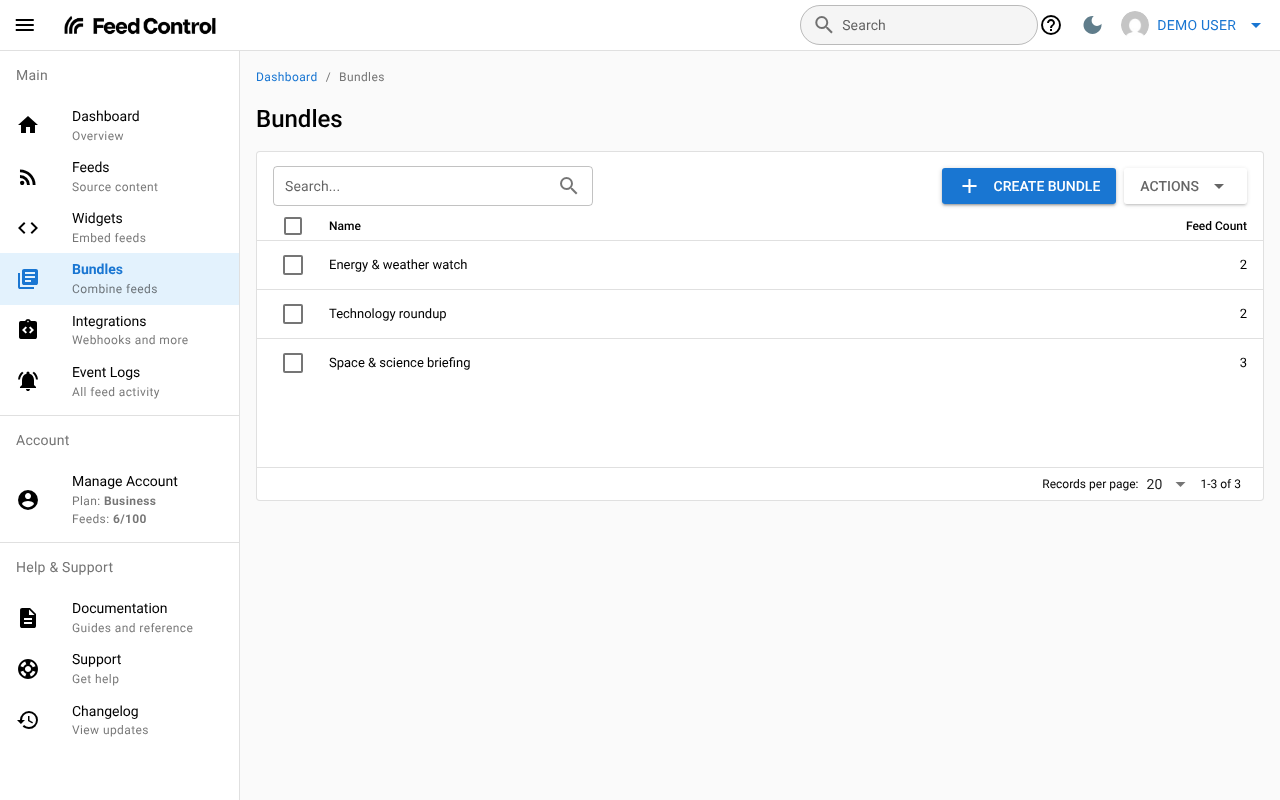1280x800 pixels.
Task: Click the Dashboard home icon
Action: point(28,125)
